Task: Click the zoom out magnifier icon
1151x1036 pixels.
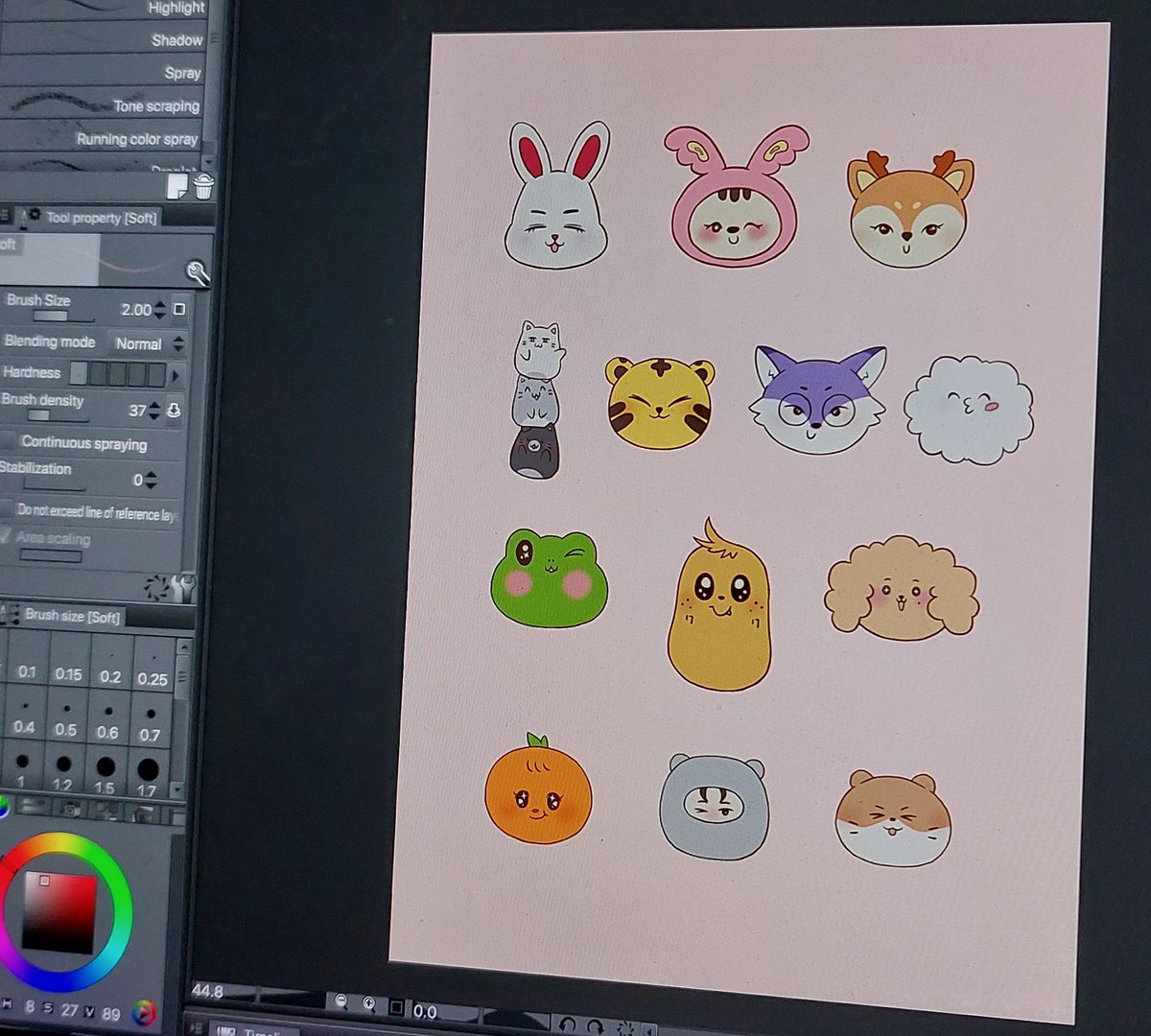Action: pos(341,1001)
